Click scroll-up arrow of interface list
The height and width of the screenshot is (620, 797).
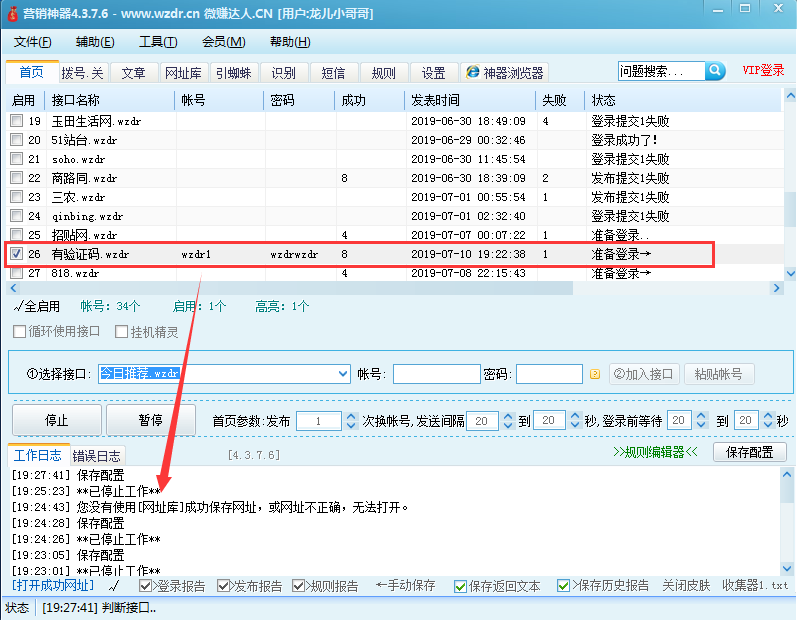coord(790,95)
